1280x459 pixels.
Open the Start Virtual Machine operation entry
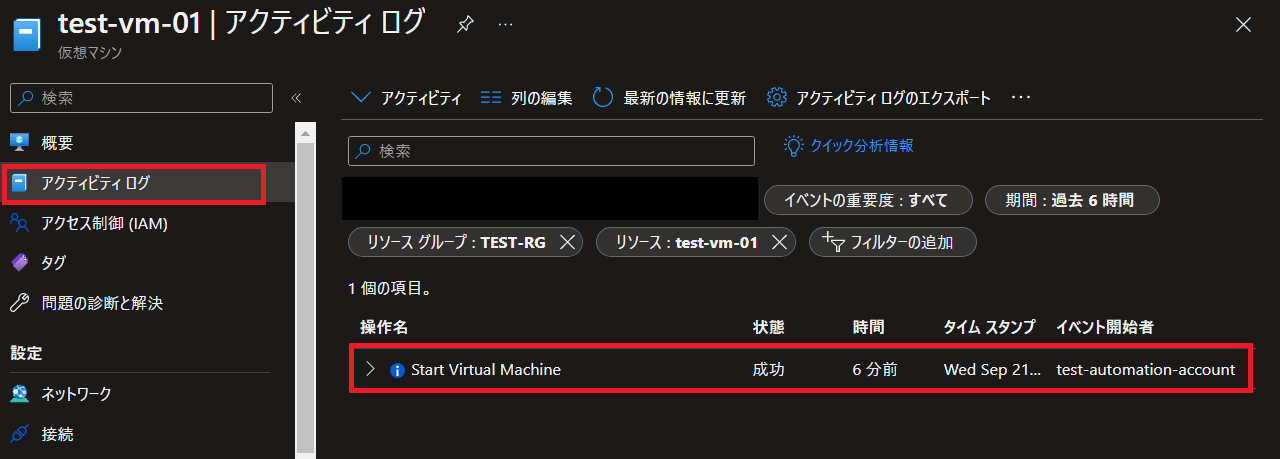(486, 370)
